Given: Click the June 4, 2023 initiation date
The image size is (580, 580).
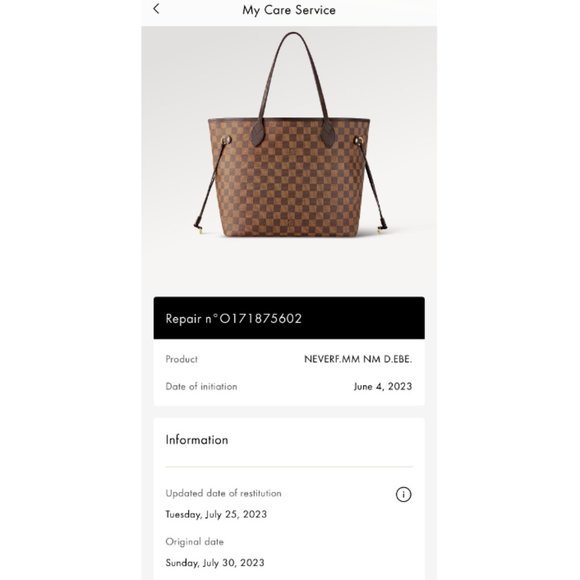Looking at the screenshot, I should coord(383,387).
